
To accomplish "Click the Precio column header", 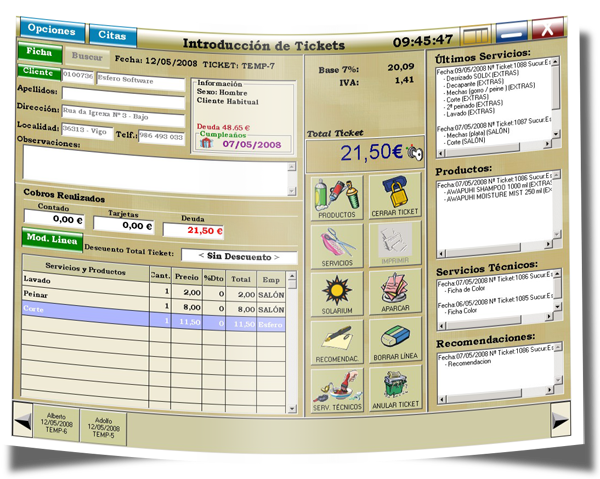I will pyautogui.click(x=187, y=277).
